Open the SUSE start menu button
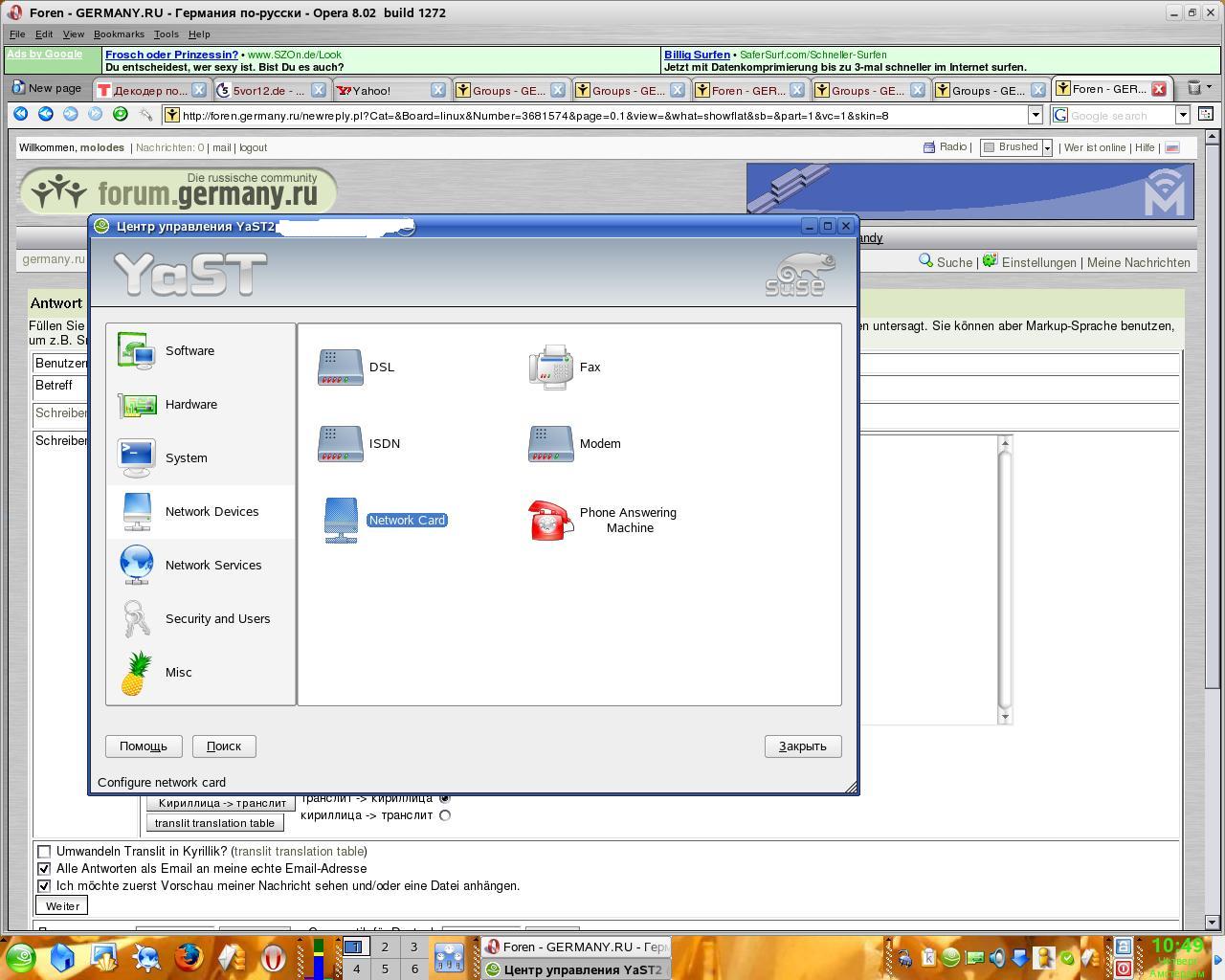 [x=21, y=957]
